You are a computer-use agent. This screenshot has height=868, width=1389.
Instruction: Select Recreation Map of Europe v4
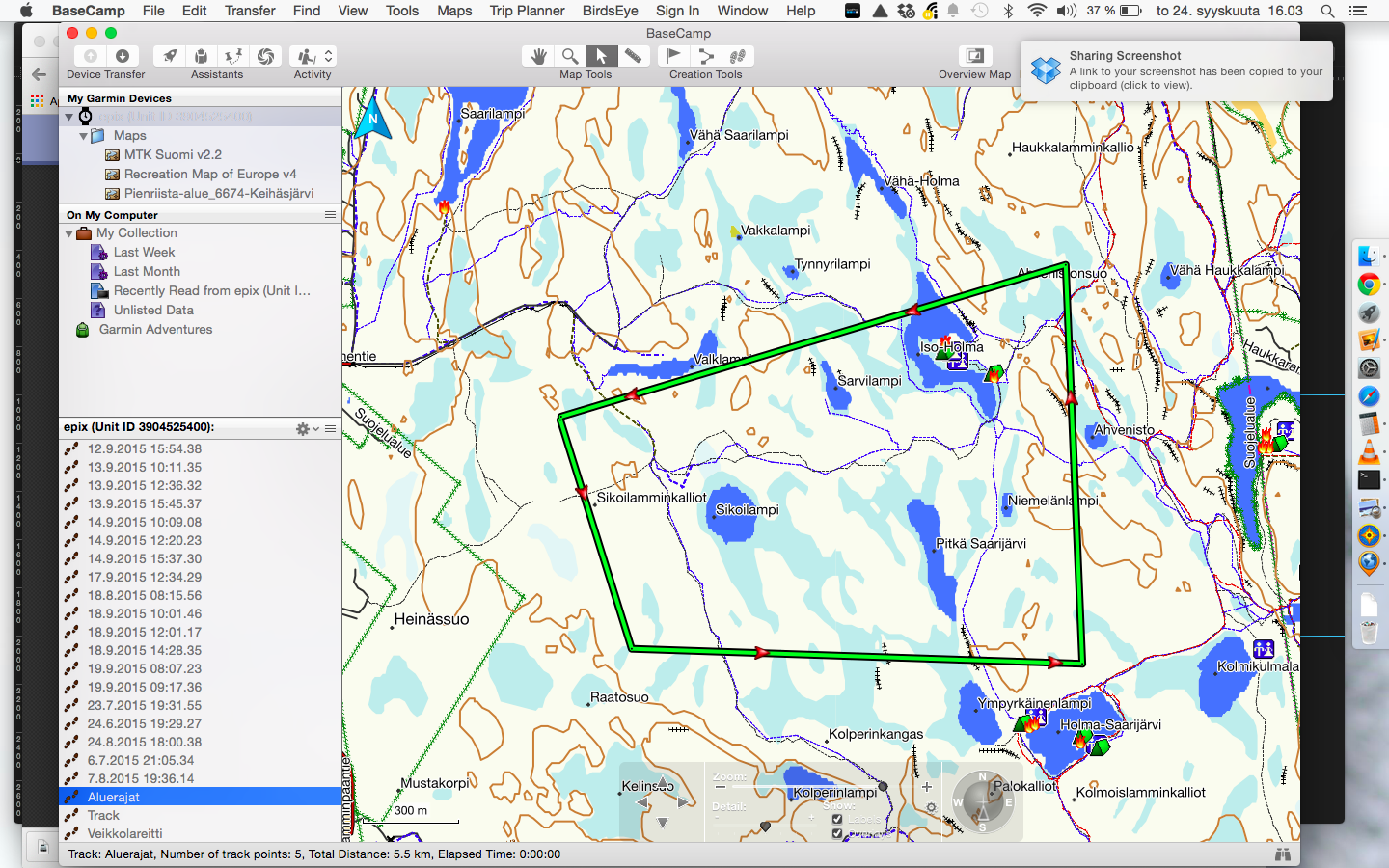point(209,174)
